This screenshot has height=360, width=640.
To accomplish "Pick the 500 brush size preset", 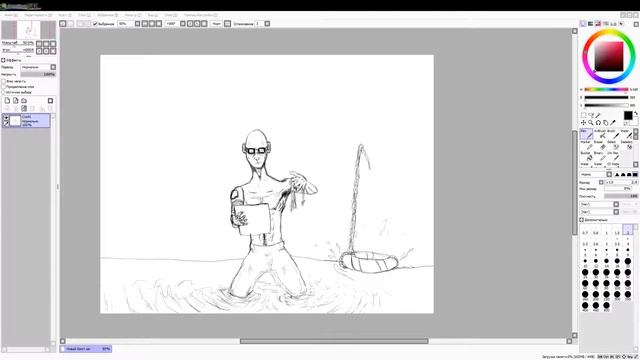I will point(607,306).
